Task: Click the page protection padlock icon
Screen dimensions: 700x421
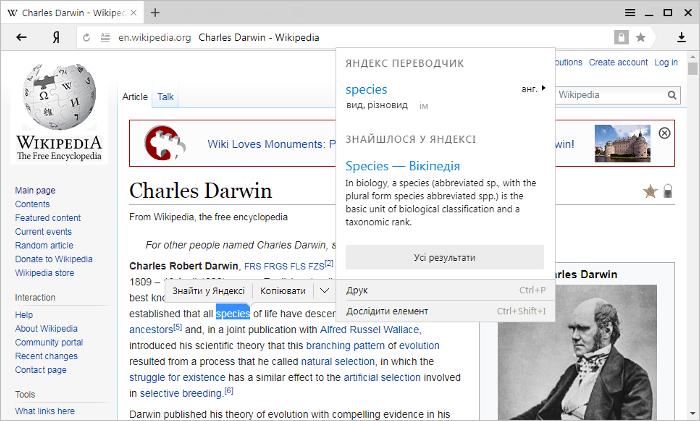Action: point(667,191)
